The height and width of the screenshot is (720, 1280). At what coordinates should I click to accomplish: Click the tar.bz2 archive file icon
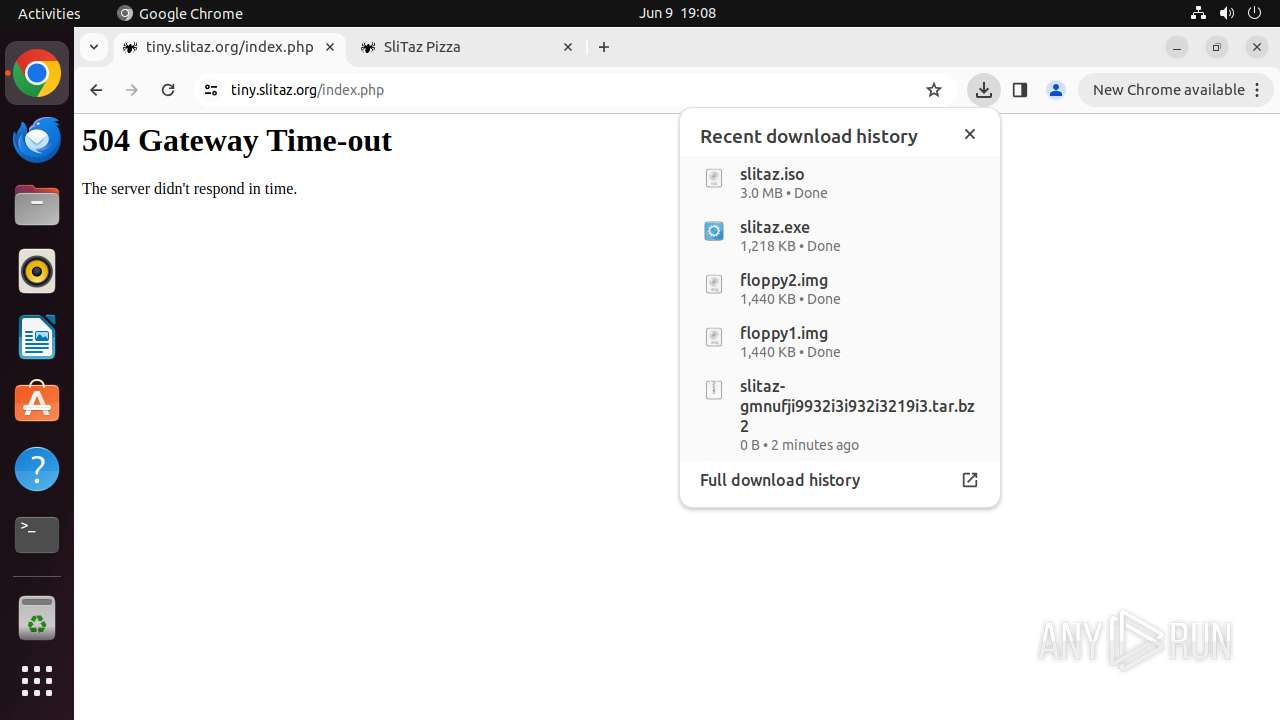(x=714, y=390)
